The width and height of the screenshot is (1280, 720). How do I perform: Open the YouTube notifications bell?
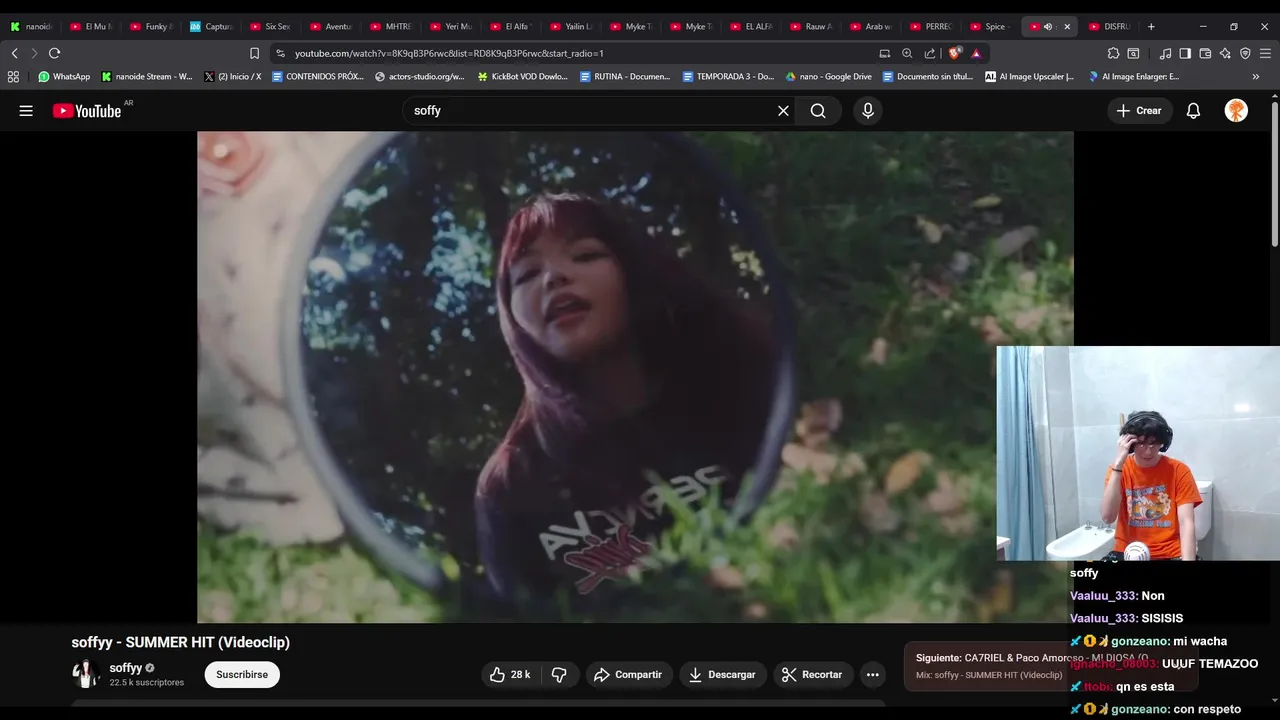[x=1193, y=111]
